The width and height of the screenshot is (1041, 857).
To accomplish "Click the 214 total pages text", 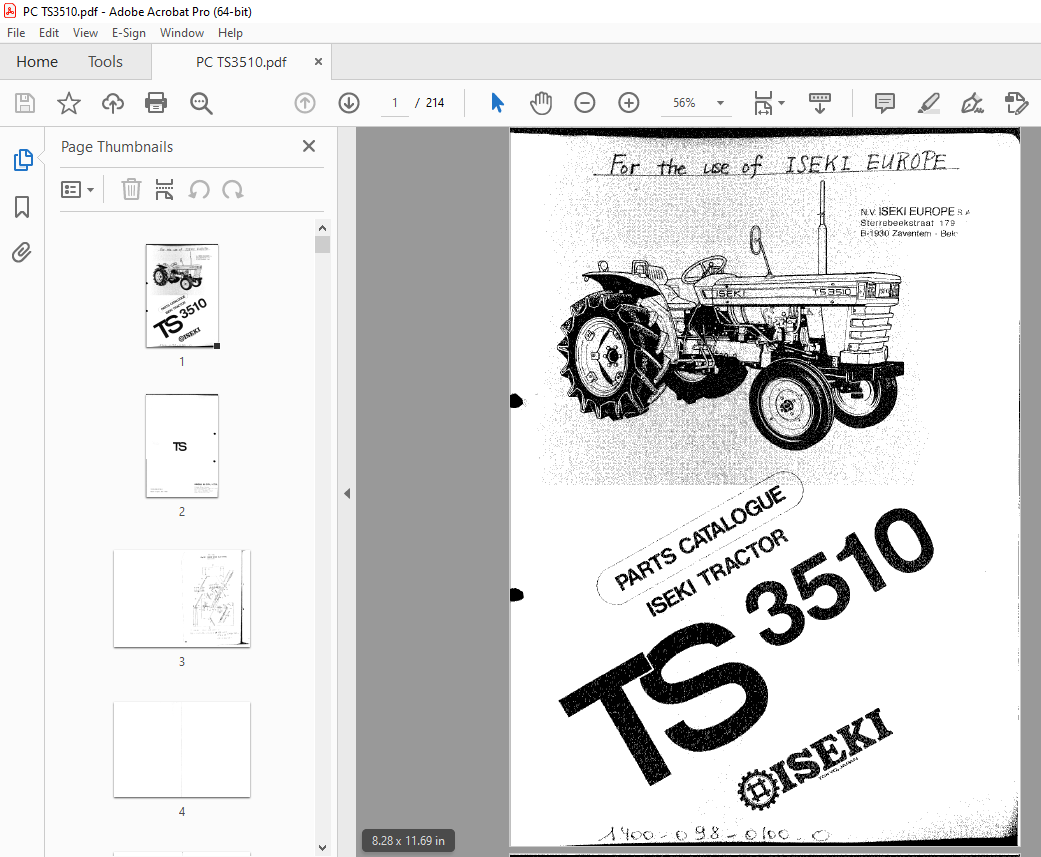I will click(x=435, y=103).
